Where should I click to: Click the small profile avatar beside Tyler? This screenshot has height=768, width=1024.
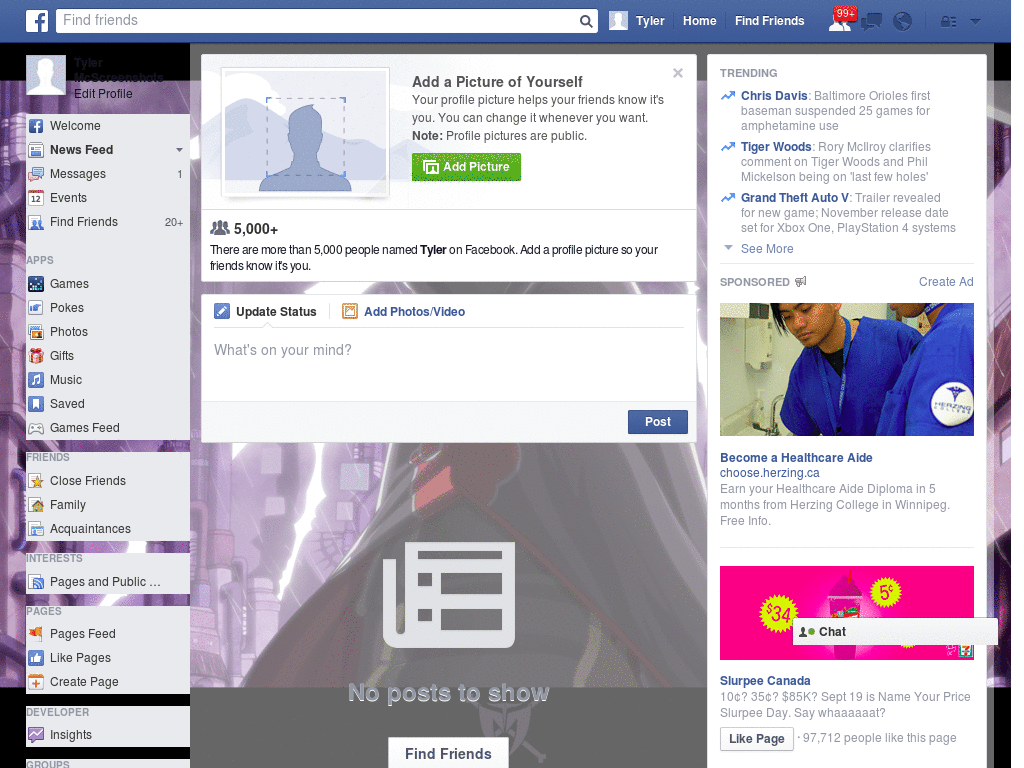click(618, 21)
